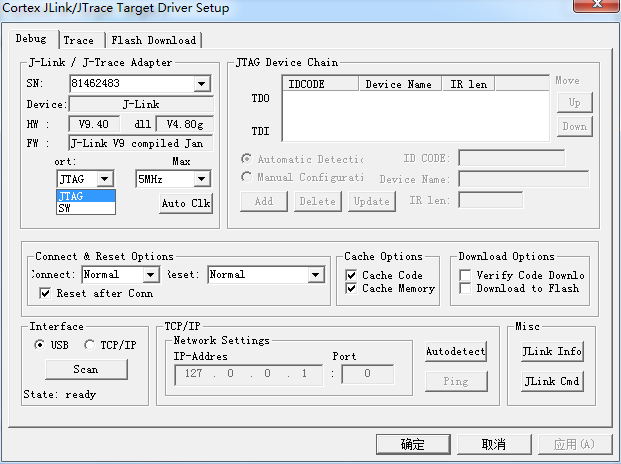This screenshot has width=621, height=464.
Task: Cancel with the 取消 button
Action: tap(494, 444)
